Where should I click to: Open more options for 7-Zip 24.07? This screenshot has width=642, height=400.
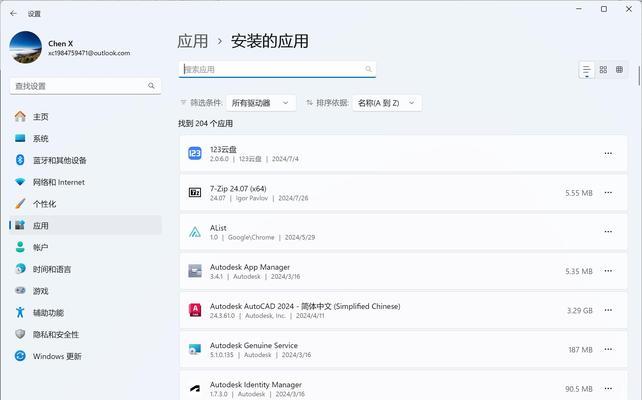click(608, 192)
